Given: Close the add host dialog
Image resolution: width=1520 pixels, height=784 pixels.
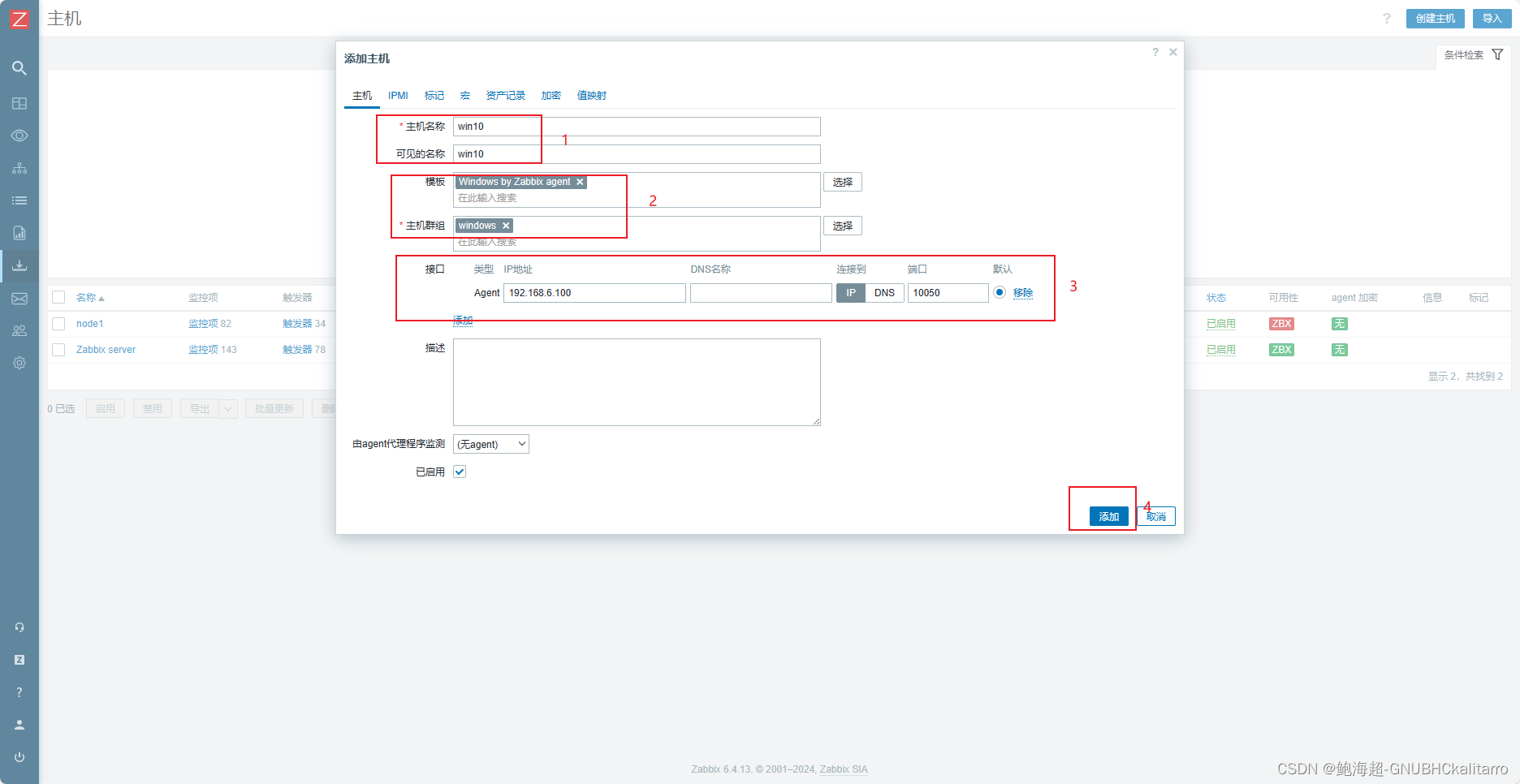Looking at the screenshot, I should (1173, 52).
